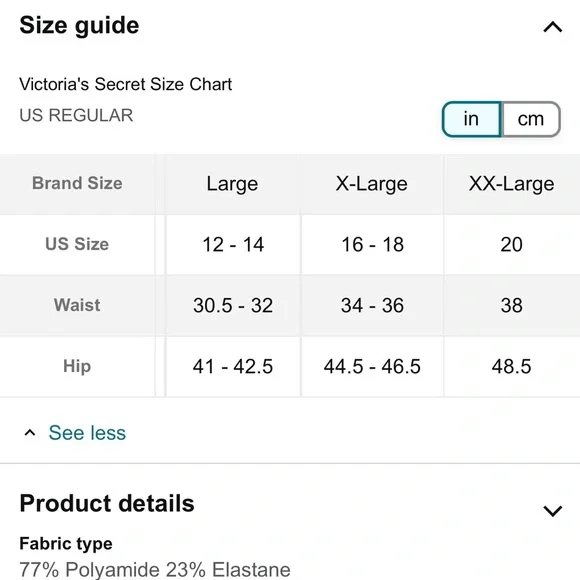580x580 pixels.
Task: Switch size units to cm
Action: coord(530,119)
